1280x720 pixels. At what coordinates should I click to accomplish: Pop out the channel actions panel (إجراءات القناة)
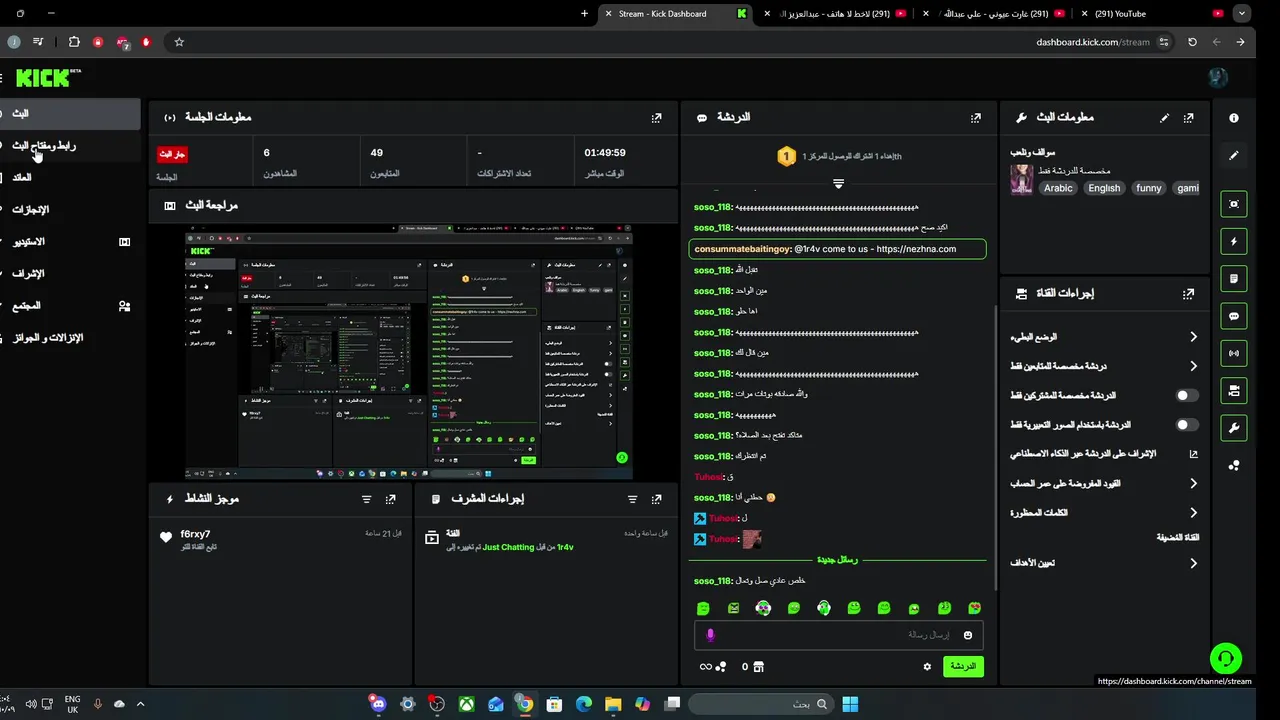[x=1188, y=294]
